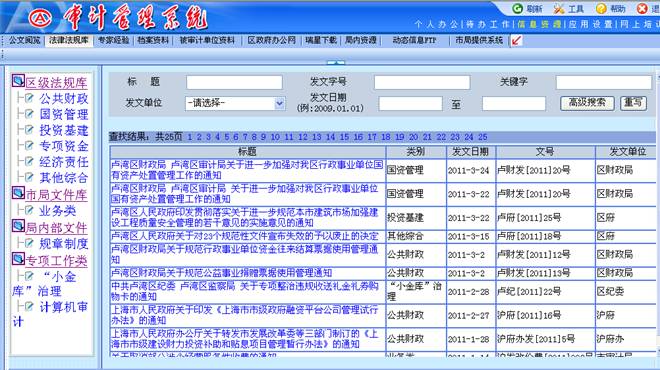Click the folder icon beside 市局文件库
The height and width of the screenshot is (370, 660).
pos(18,193)
